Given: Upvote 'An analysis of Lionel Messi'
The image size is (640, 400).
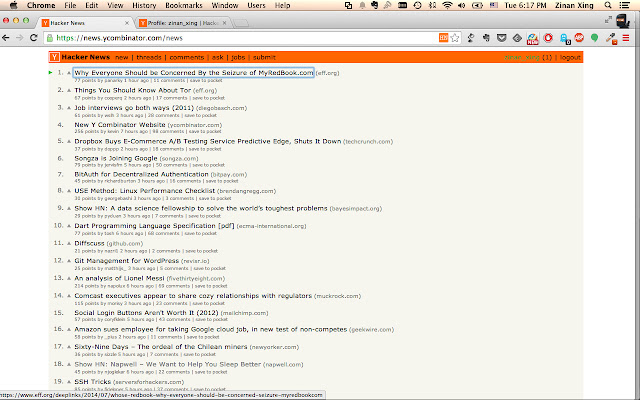Looking at the screenshot, I should [69, 278].
